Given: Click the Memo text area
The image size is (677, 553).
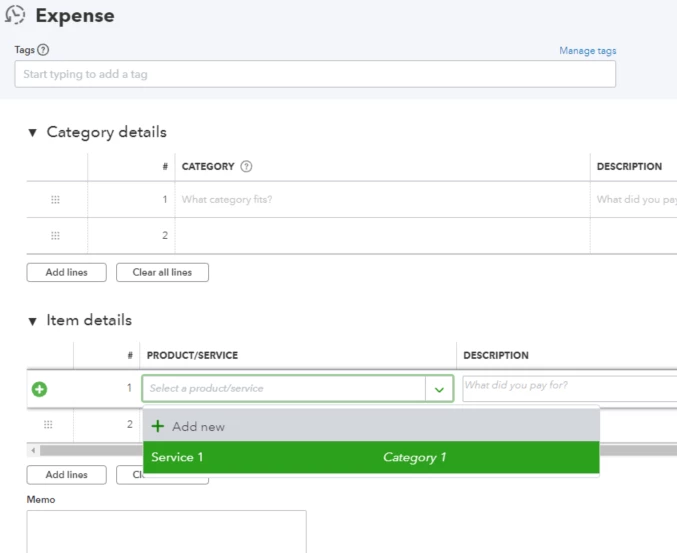Looking at the screenshot, I should 167,532.
